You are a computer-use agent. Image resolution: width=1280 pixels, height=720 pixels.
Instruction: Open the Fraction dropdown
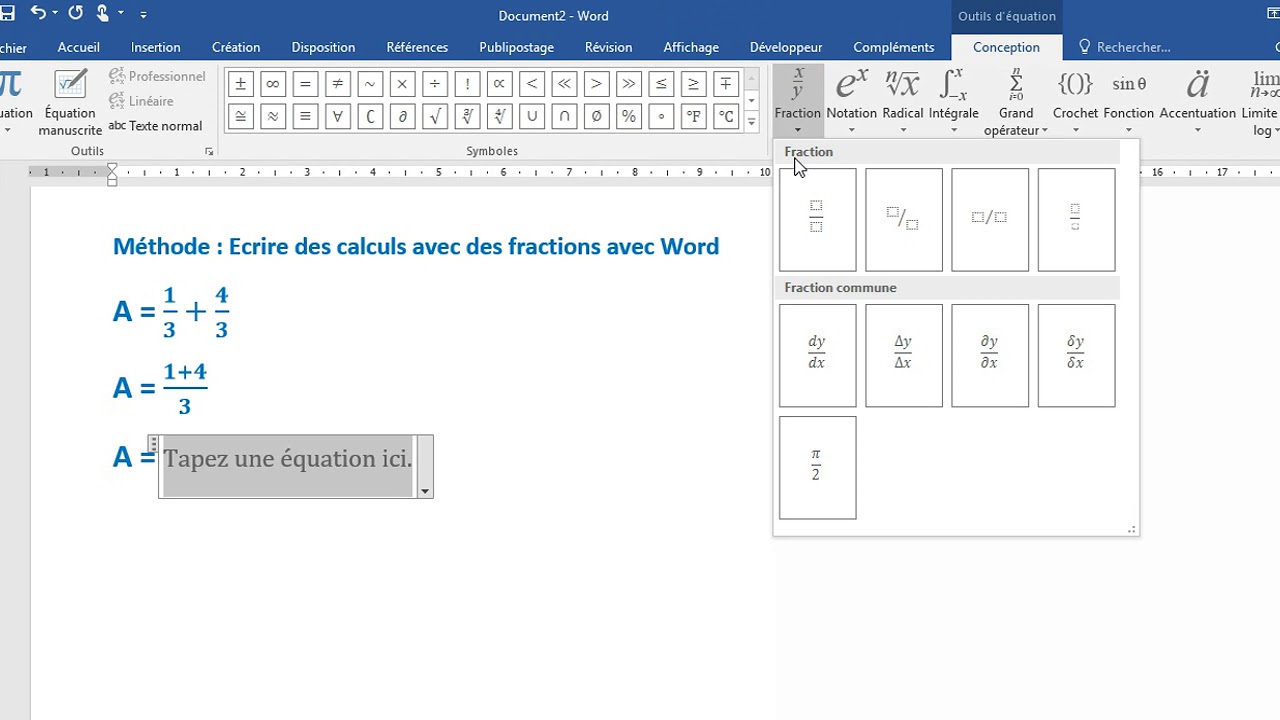click(797, 101)
